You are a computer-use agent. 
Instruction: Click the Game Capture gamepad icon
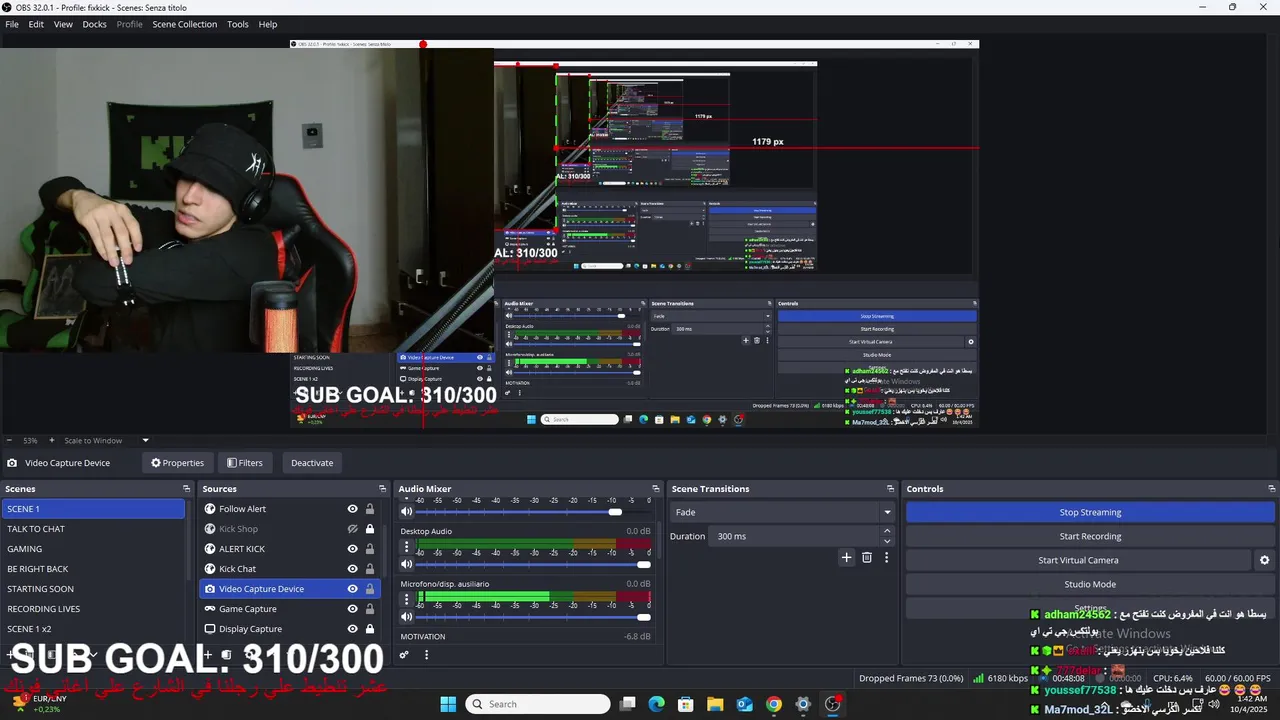click(x=210, y=609)
